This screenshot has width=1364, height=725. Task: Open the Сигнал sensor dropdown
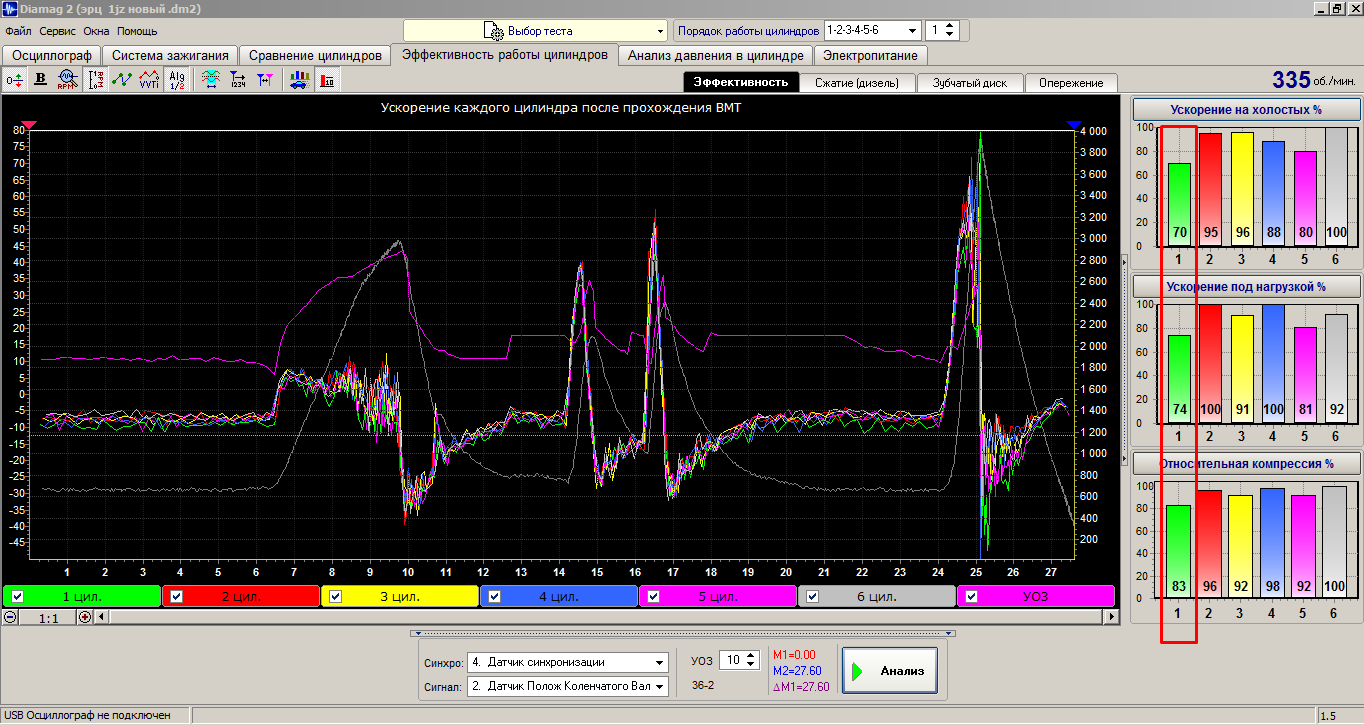tap(568, 686)
